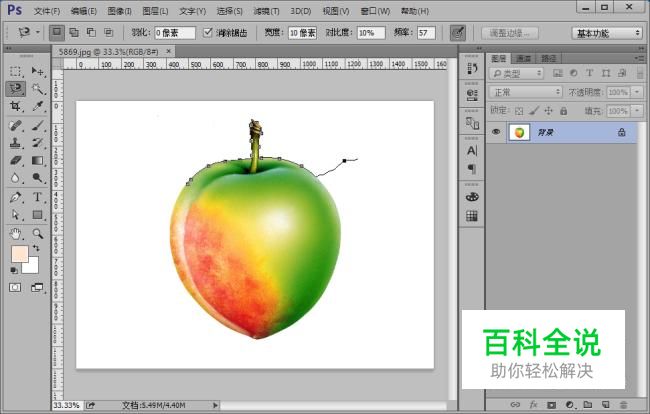The width and height of the screenshot is (650, 414).
Task: Hide the 背景 layer with eye icon
Action: [496, 132]
